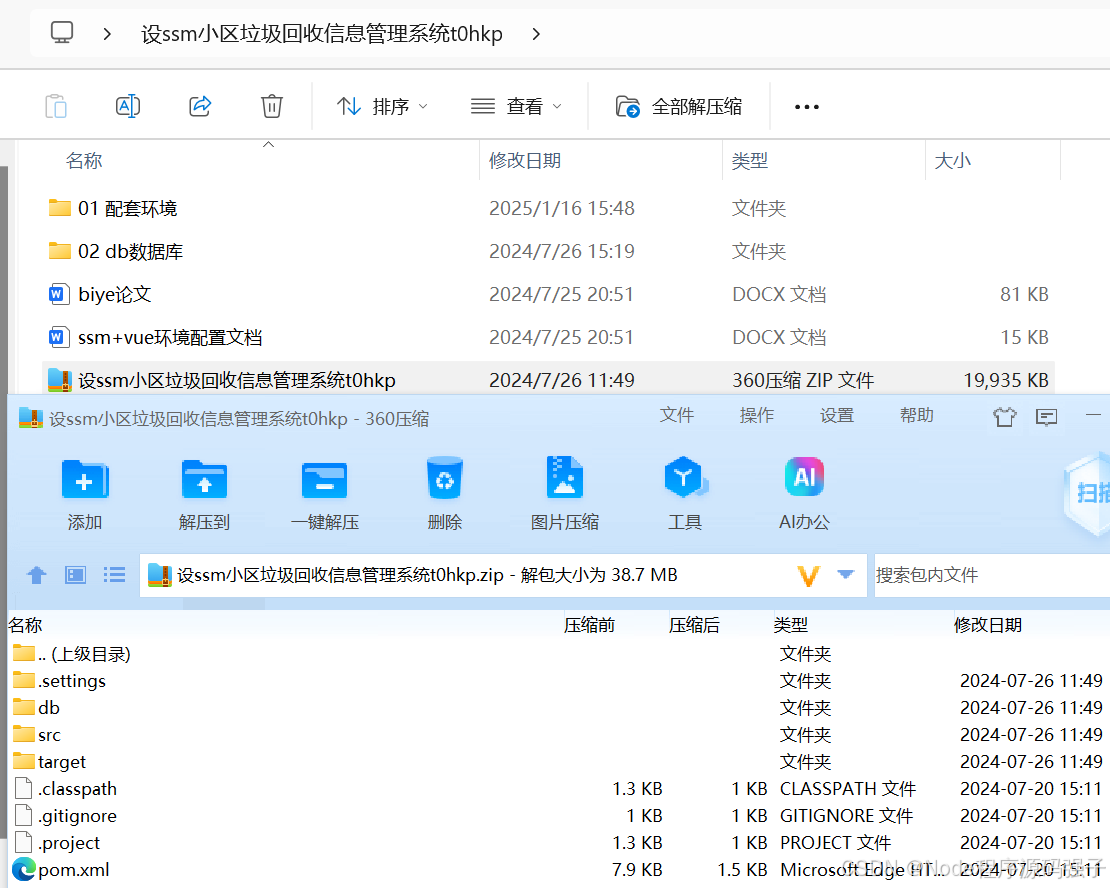Click the up-arrow parent directory icon
The width and height of the screenshot is (1110, 888).
[37, 575]
